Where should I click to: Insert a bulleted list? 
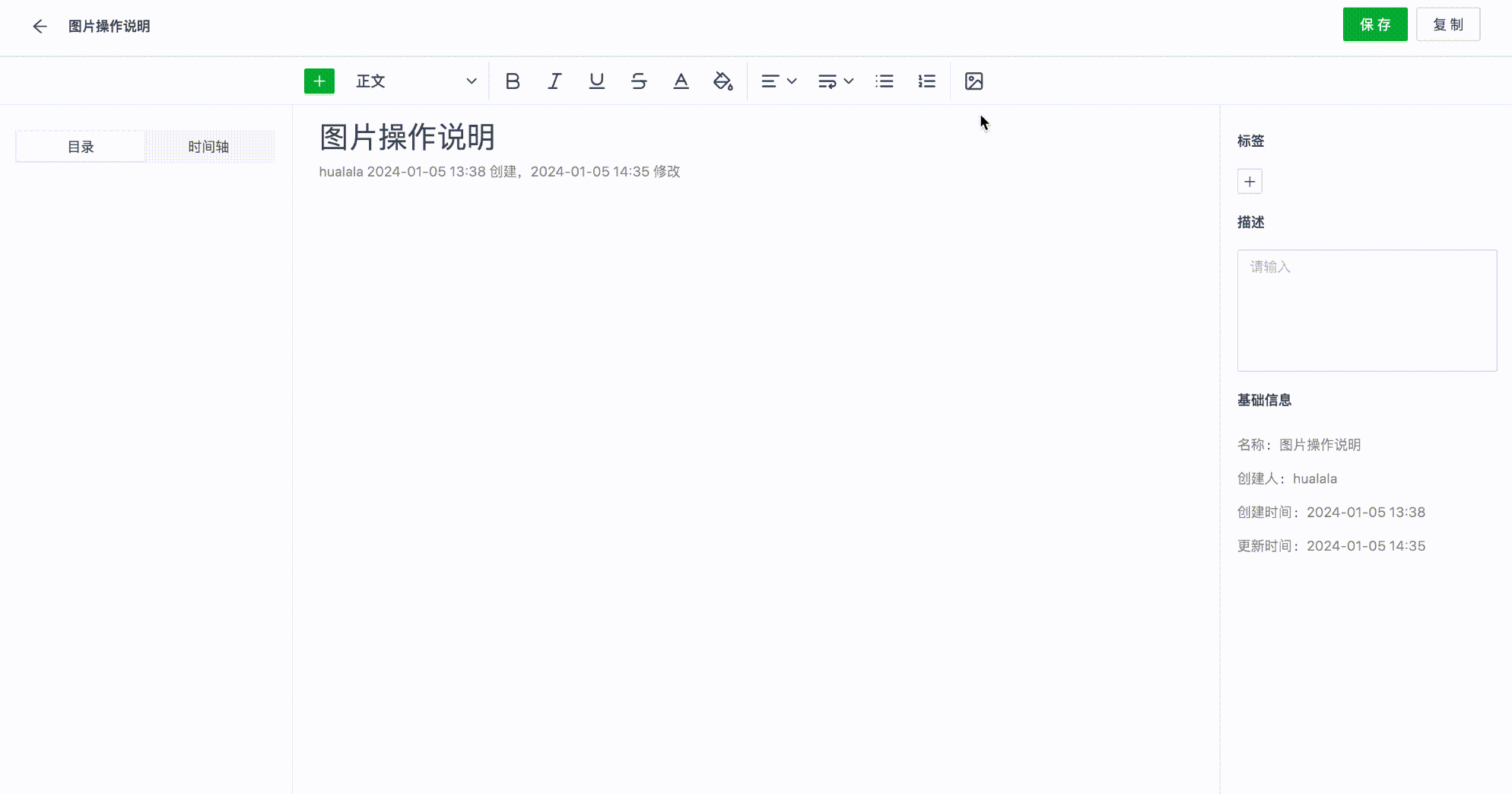pyautogui.click(x=885, y=81)
